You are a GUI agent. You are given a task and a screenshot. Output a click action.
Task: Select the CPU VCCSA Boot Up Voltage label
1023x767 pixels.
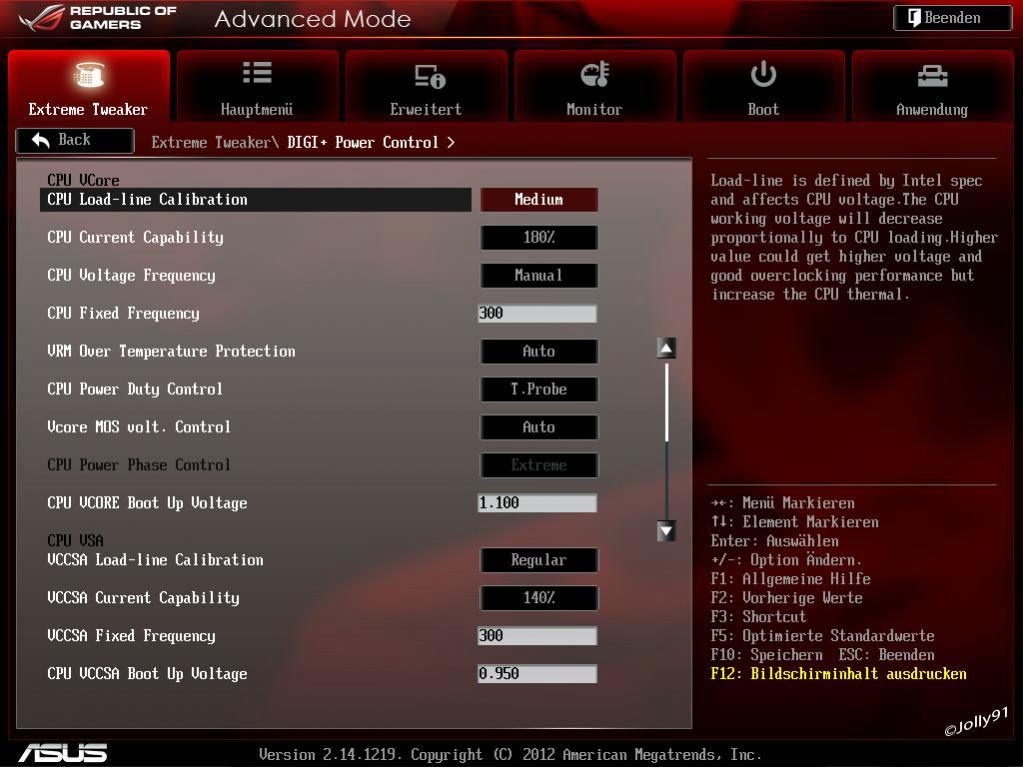tap(147, 674)
